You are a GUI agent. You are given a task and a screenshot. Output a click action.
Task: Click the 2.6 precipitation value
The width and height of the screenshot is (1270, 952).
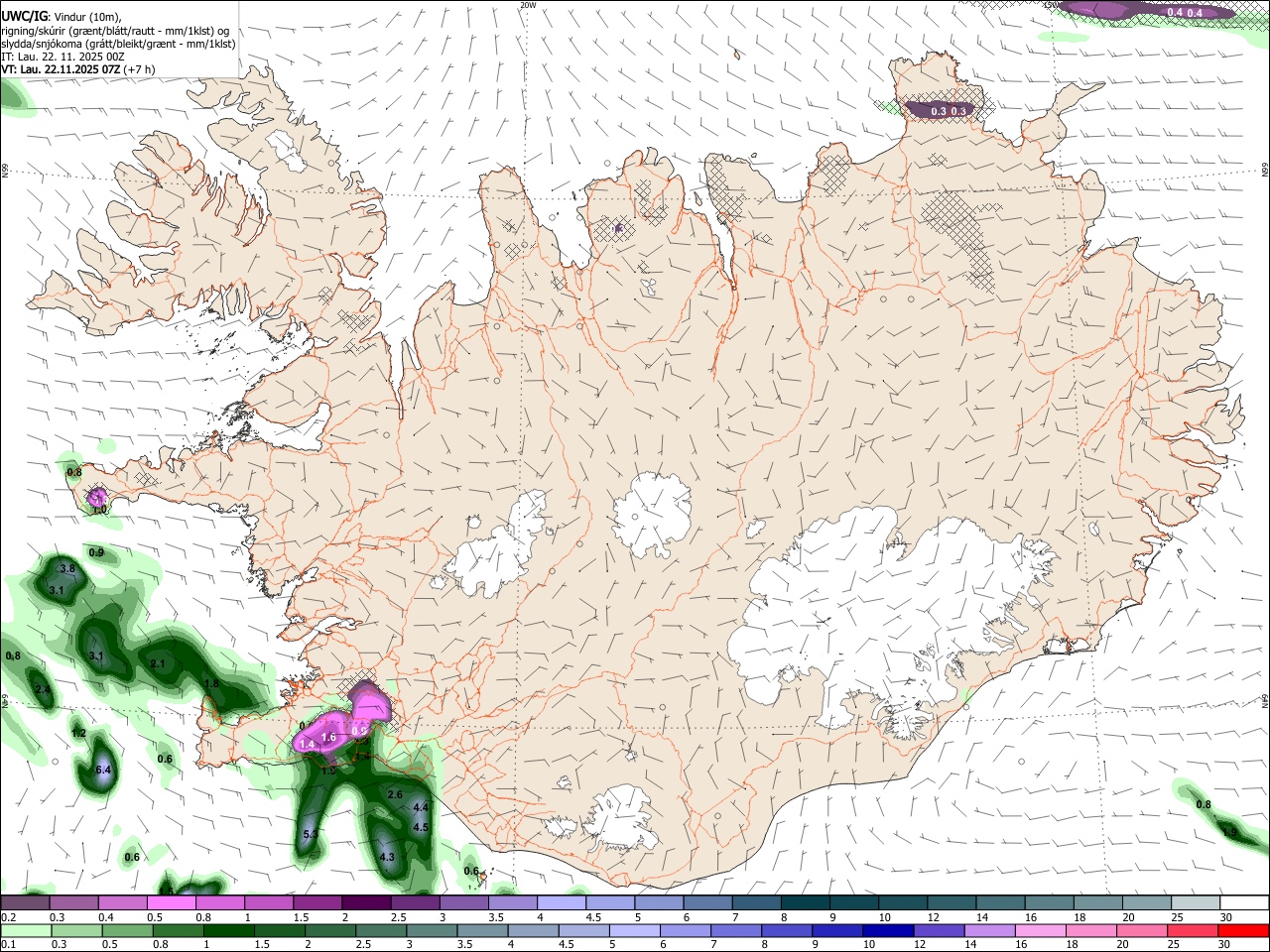pyautogui.click(x=395, y=795)
